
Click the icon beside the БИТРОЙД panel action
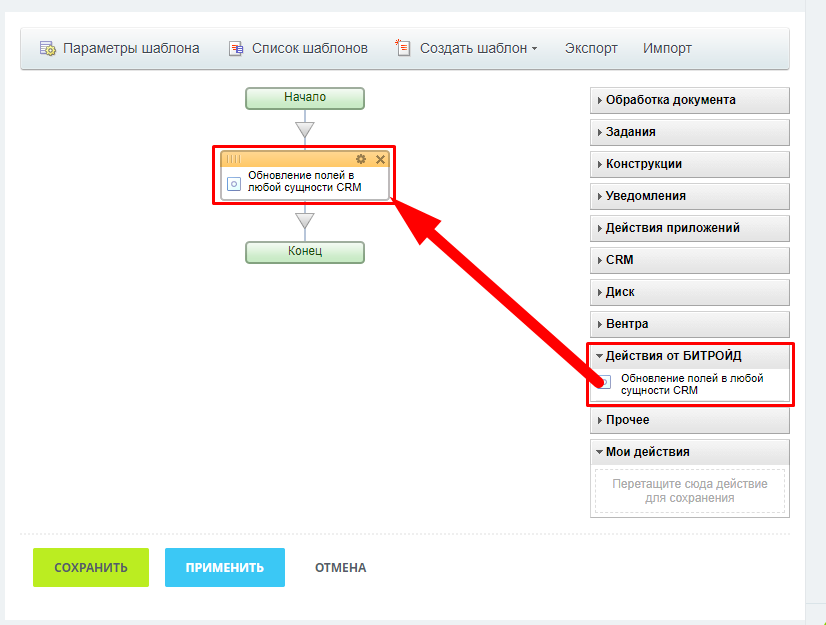(x=603, y=383)
